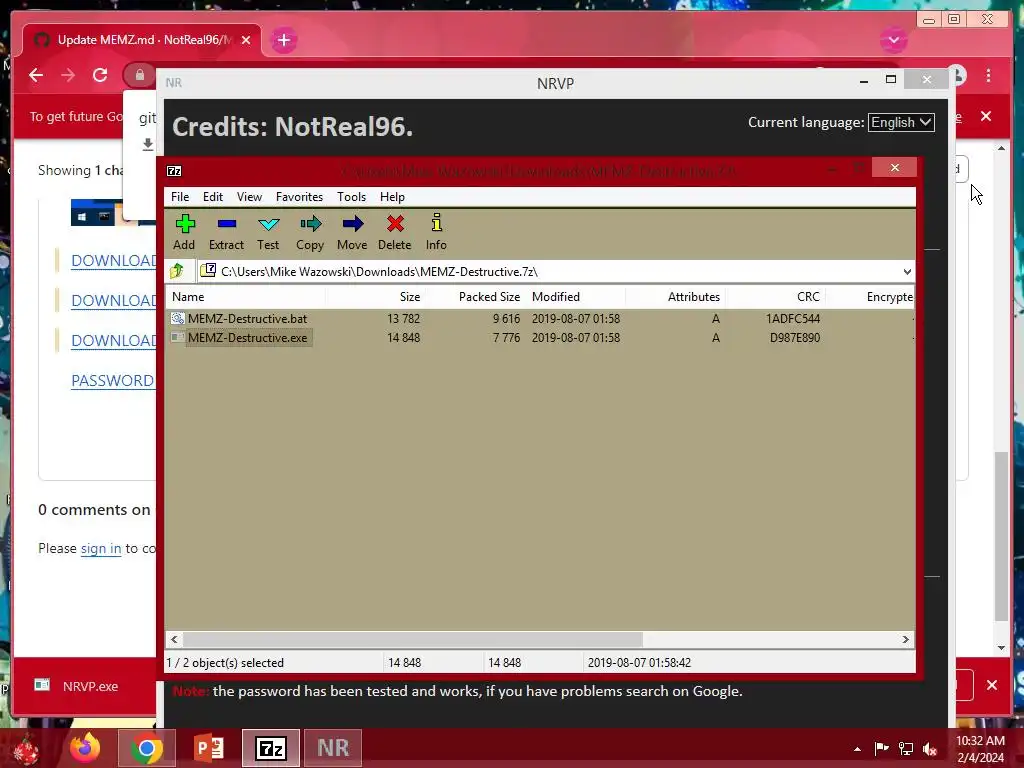
Task: Sort by the CRC column header
Action: (x=776, y=296)
